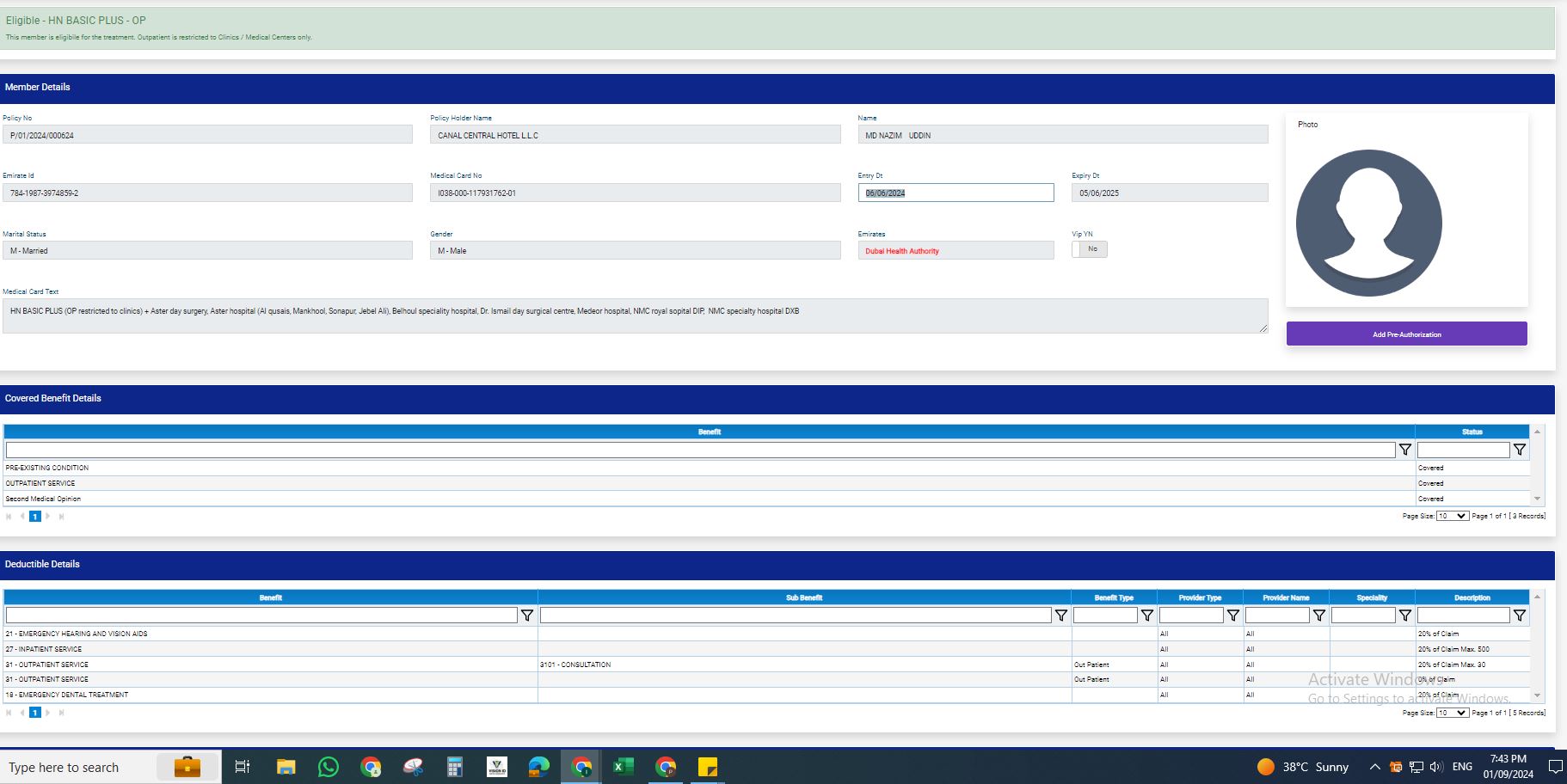Click the Add Pre-Authorization button

tap(1406, 334)
